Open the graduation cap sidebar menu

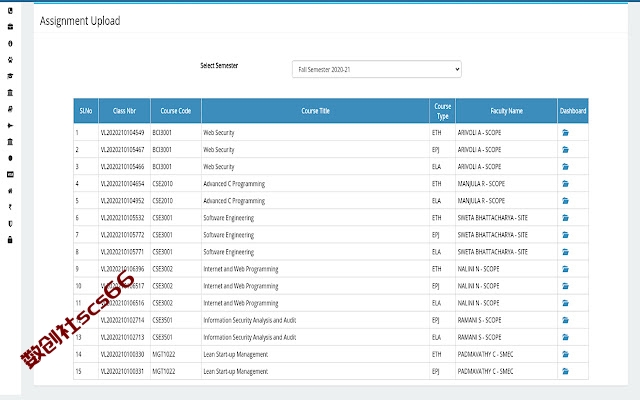(10, 76)
